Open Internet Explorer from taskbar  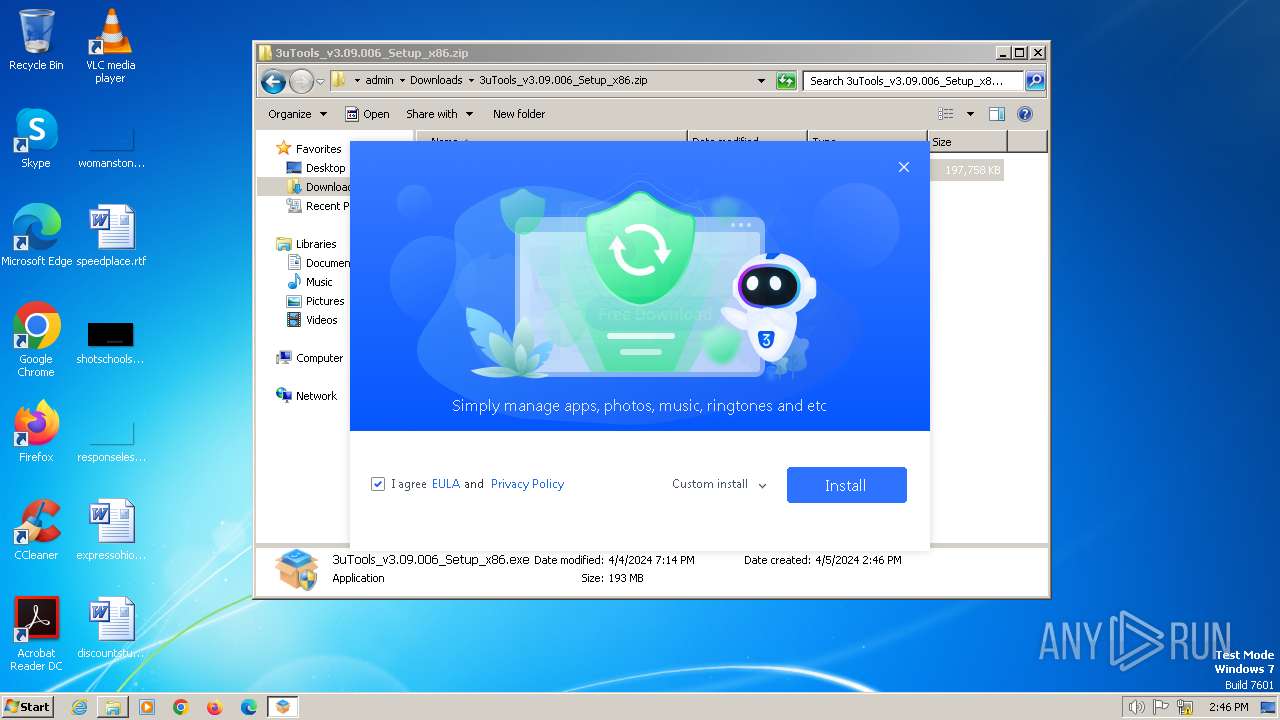coord(79,707)
